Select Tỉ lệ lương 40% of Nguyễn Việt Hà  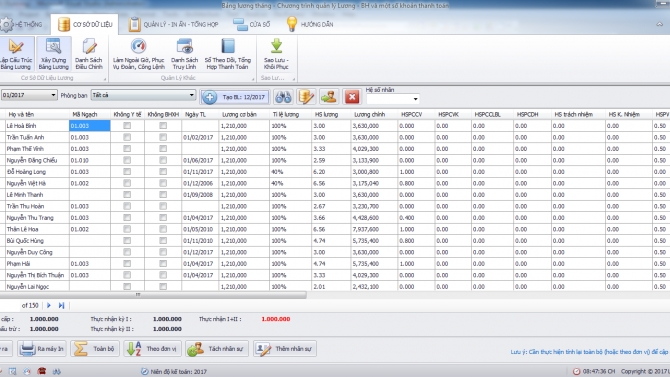[291, 183]
